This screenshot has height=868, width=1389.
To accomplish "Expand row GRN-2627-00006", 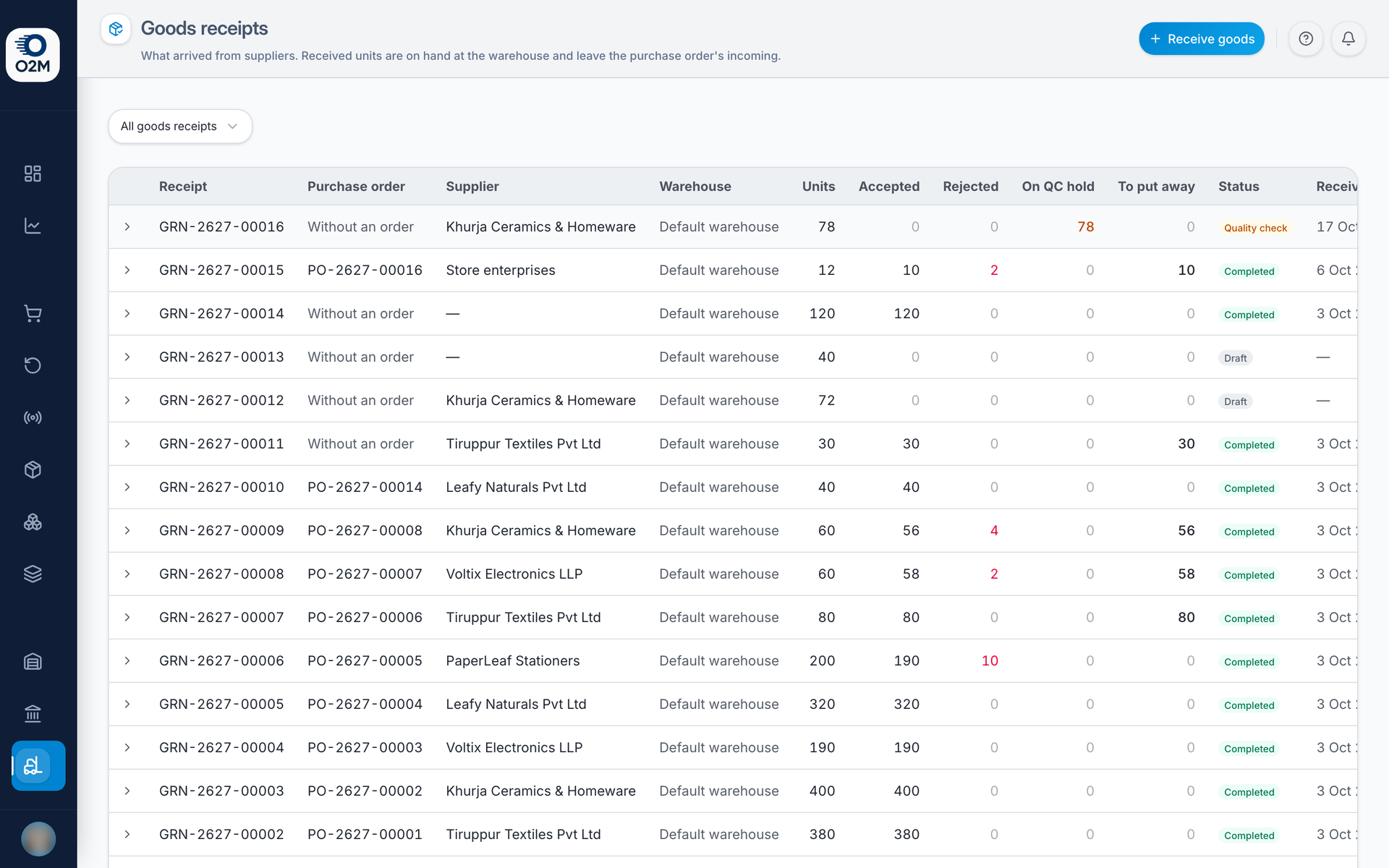I will [127, 661].
